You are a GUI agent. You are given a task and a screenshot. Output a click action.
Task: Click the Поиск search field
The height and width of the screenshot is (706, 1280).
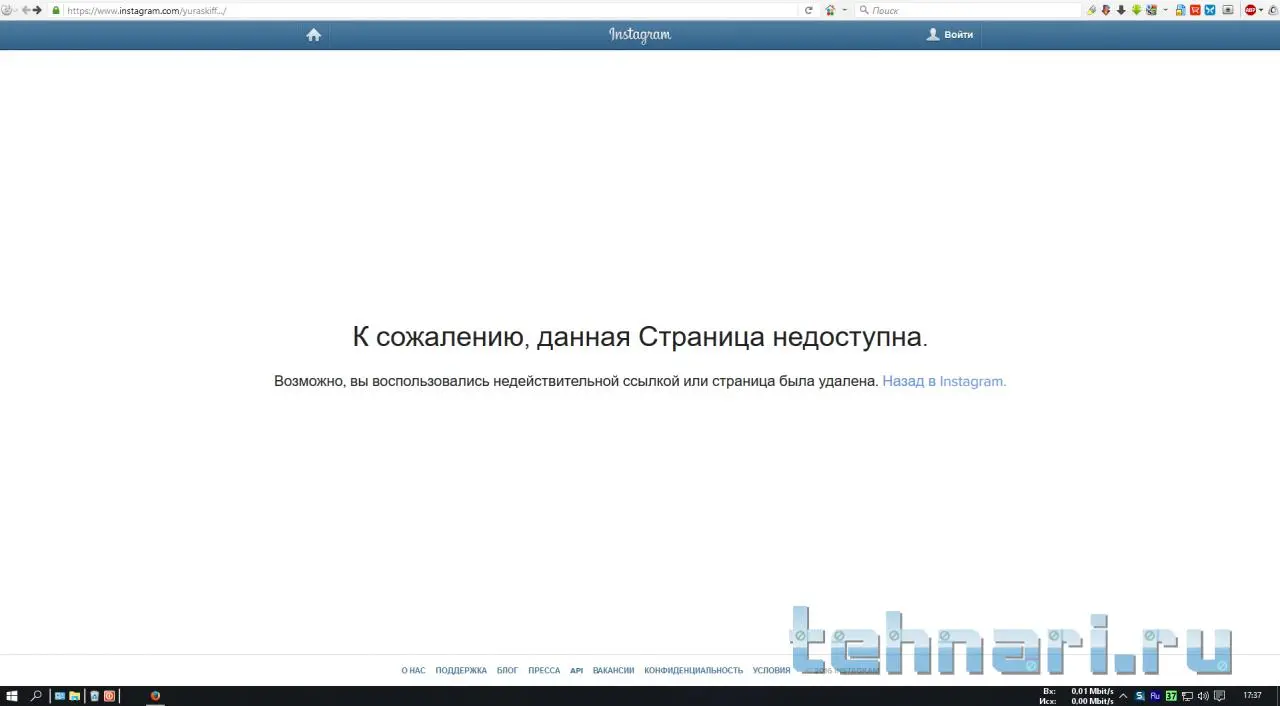tap(968, 10)
